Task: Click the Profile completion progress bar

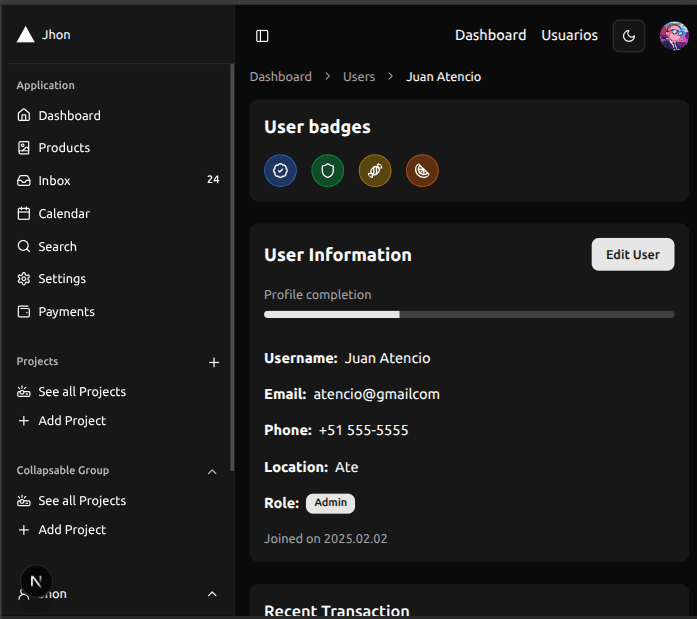Action: tap(468, 314)
